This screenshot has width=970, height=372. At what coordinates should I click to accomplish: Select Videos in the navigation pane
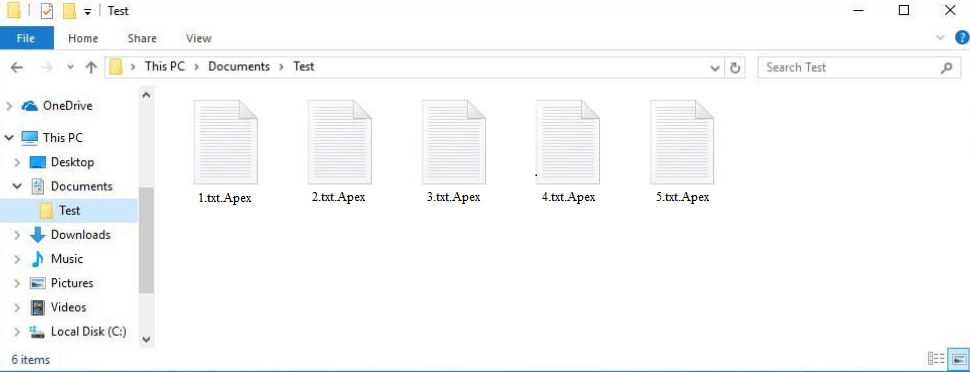coord(69,307)
